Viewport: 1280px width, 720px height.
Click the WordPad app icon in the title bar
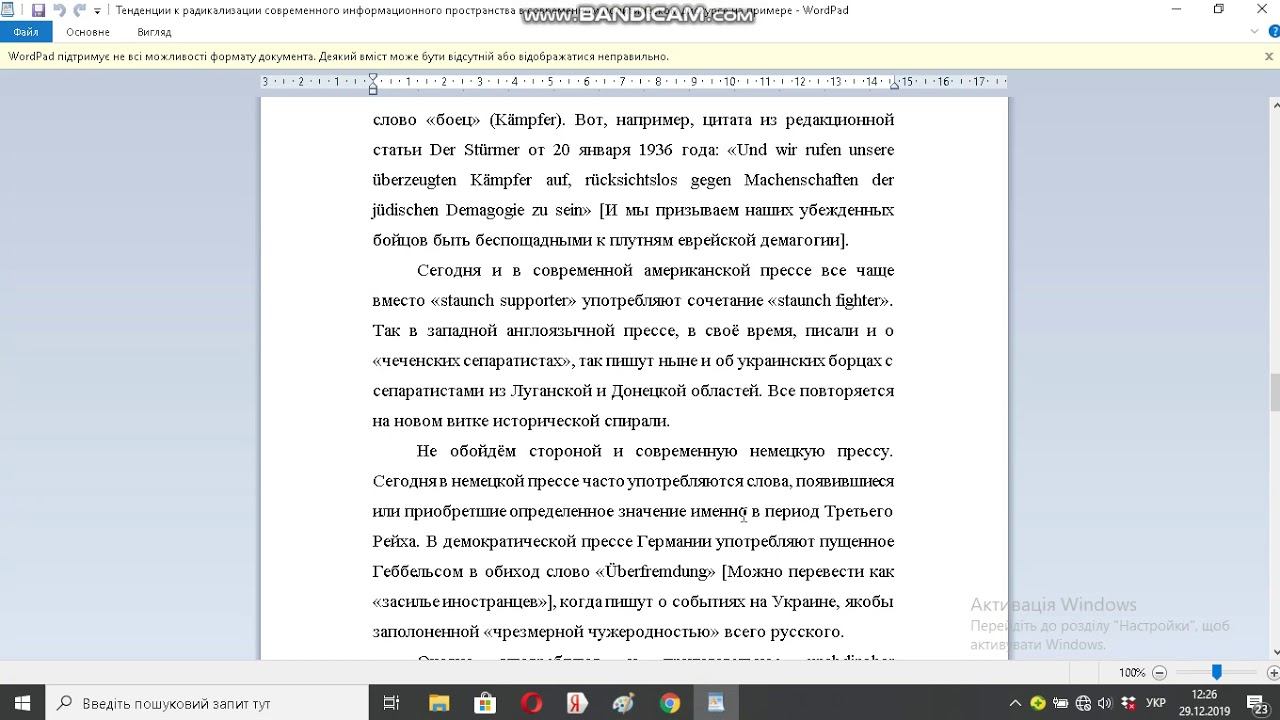coord(8,10)
